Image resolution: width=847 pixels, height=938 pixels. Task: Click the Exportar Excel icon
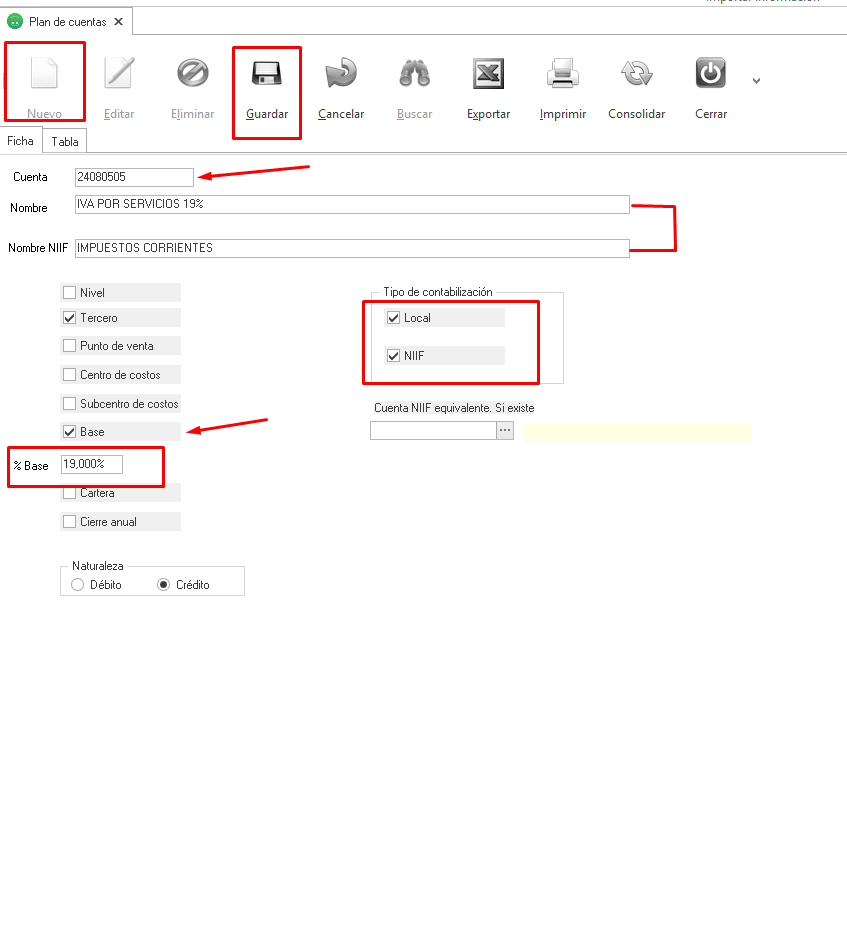pyautogui.click(x=488, y=74)
